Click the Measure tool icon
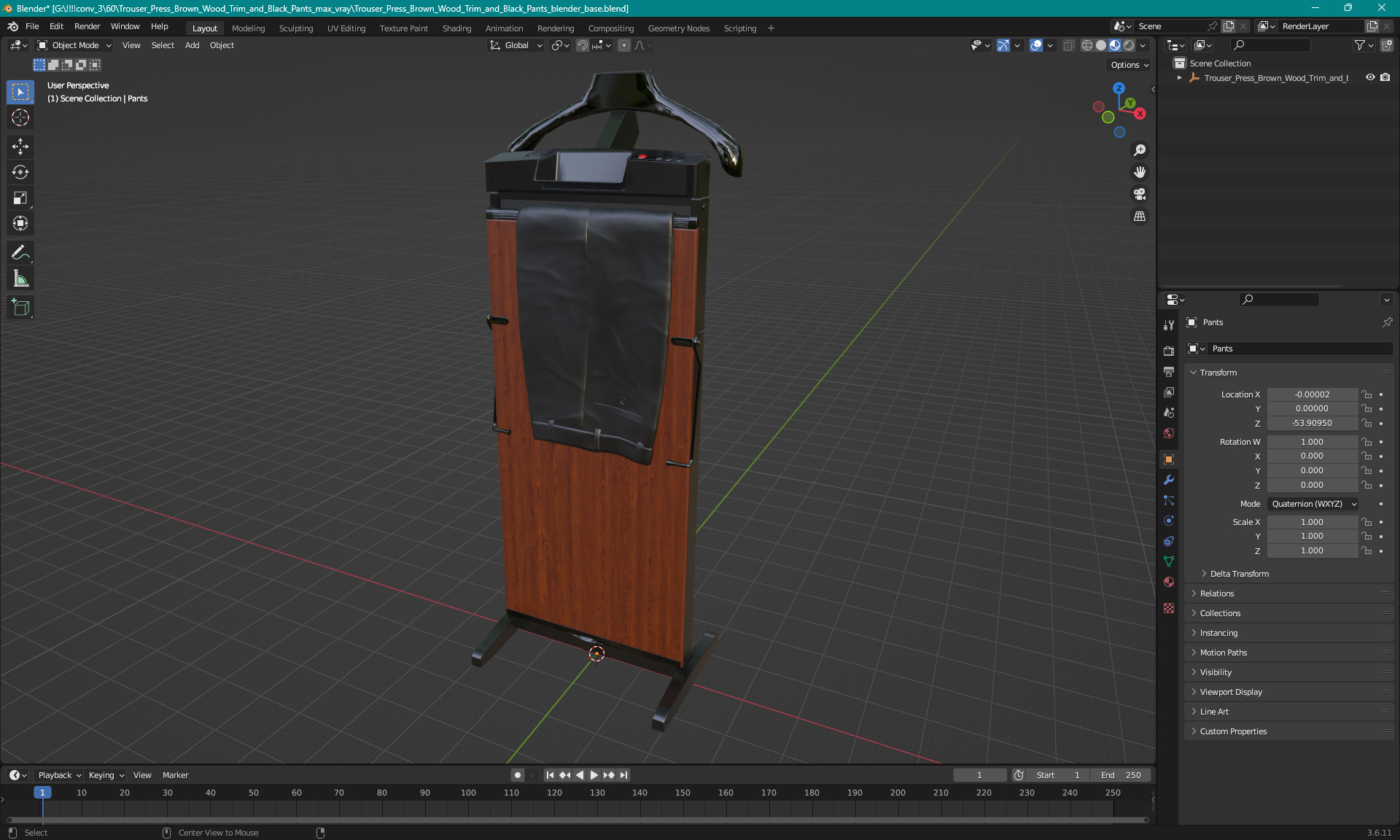This screenshot has width=1400, height=840. [x=21, y=278]
